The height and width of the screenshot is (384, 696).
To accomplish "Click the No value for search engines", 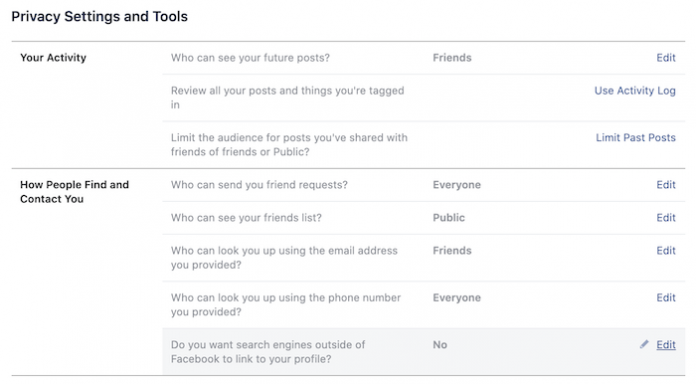I will (x=440, y=344).
